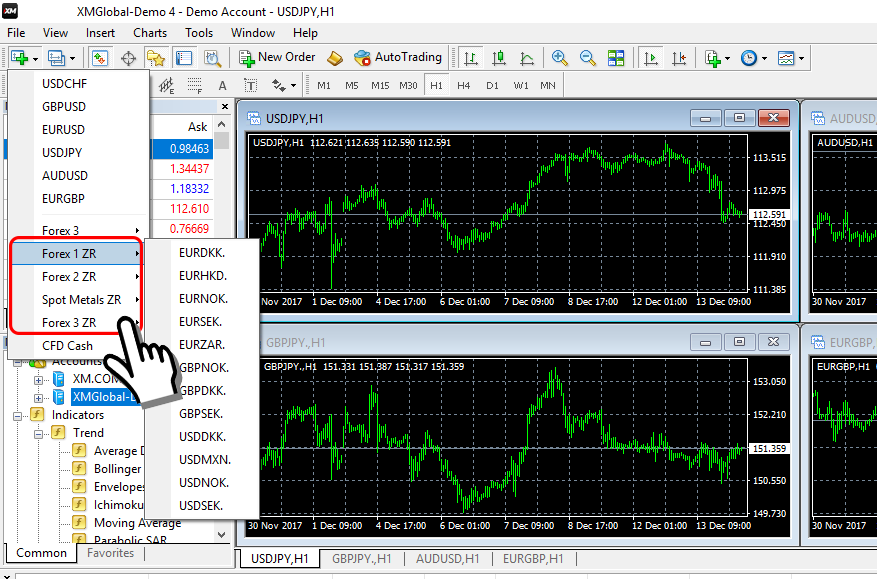Select the Fibonacci retracement tool
The height and width of the screenshot is (579, 877).
(x=195, y=86)
